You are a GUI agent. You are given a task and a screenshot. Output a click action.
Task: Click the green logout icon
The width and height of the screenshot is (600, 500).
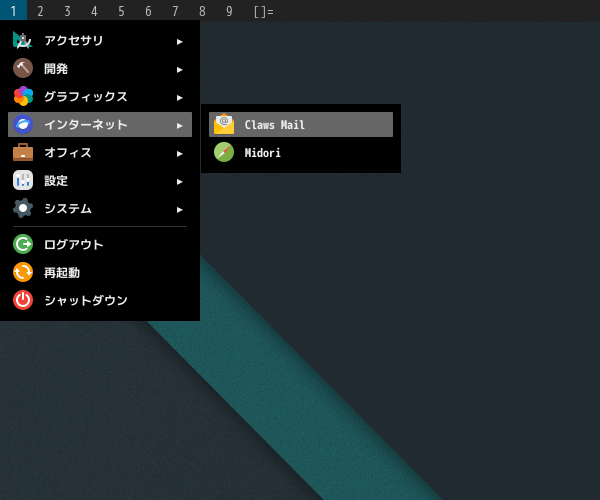(23, 244)
